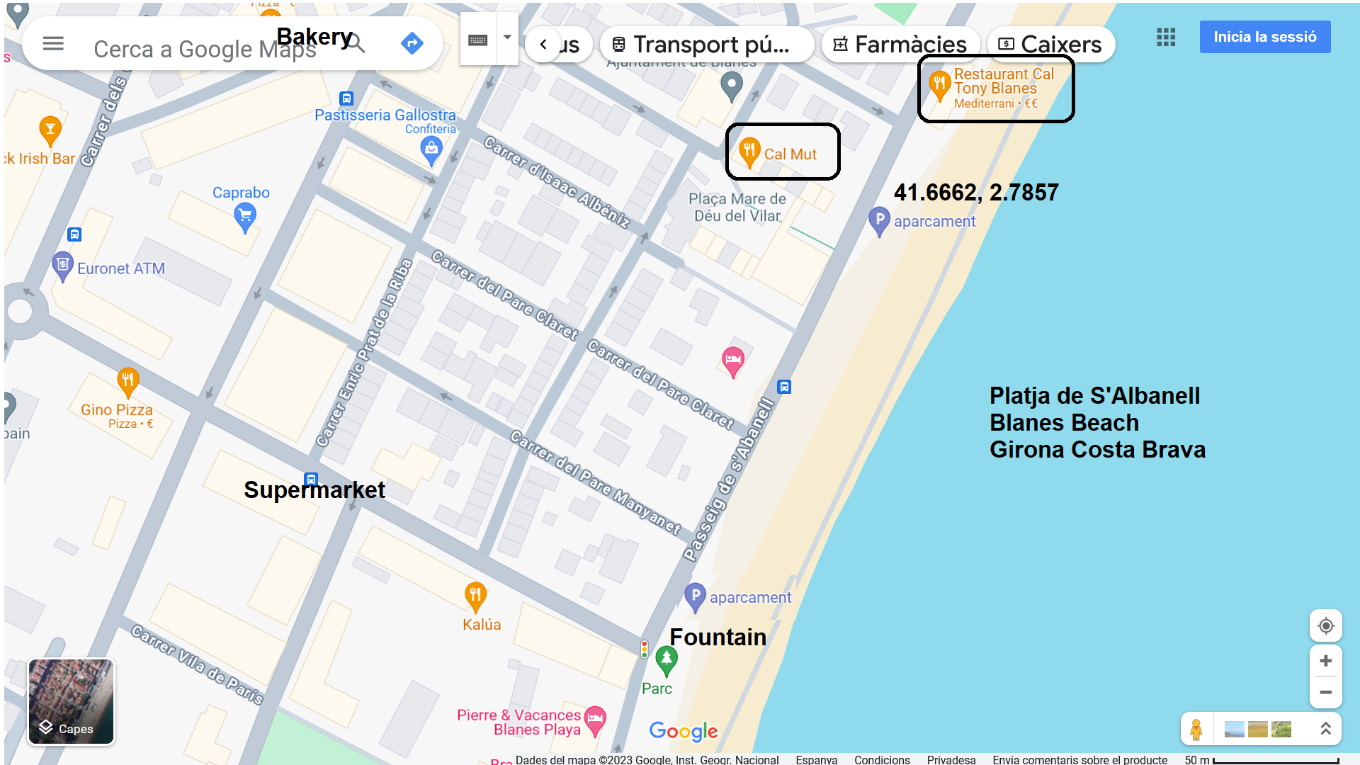The width and height of the screenshot is (1360, 765).
Task: Open the Capes layers thumbnail
Action: [71, 701]
